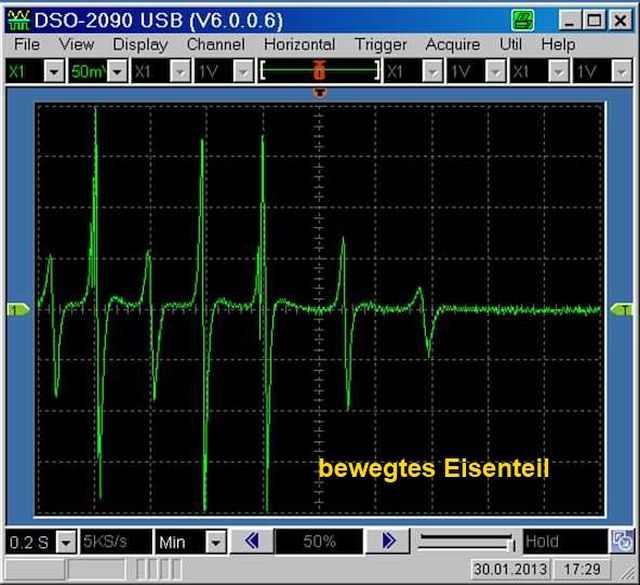Click the left double-arrow scroll button
Viewport: 640px width, 585px height.
(253, 541)
